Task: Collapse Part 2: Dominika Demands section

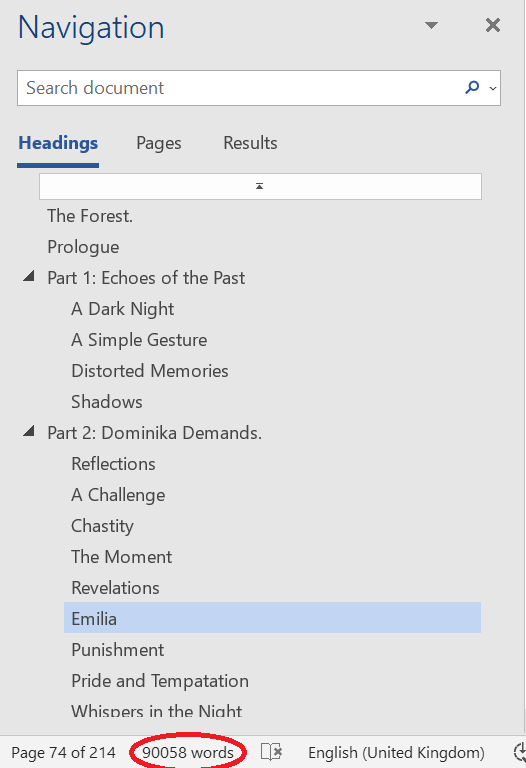Action: pos(29,432)
